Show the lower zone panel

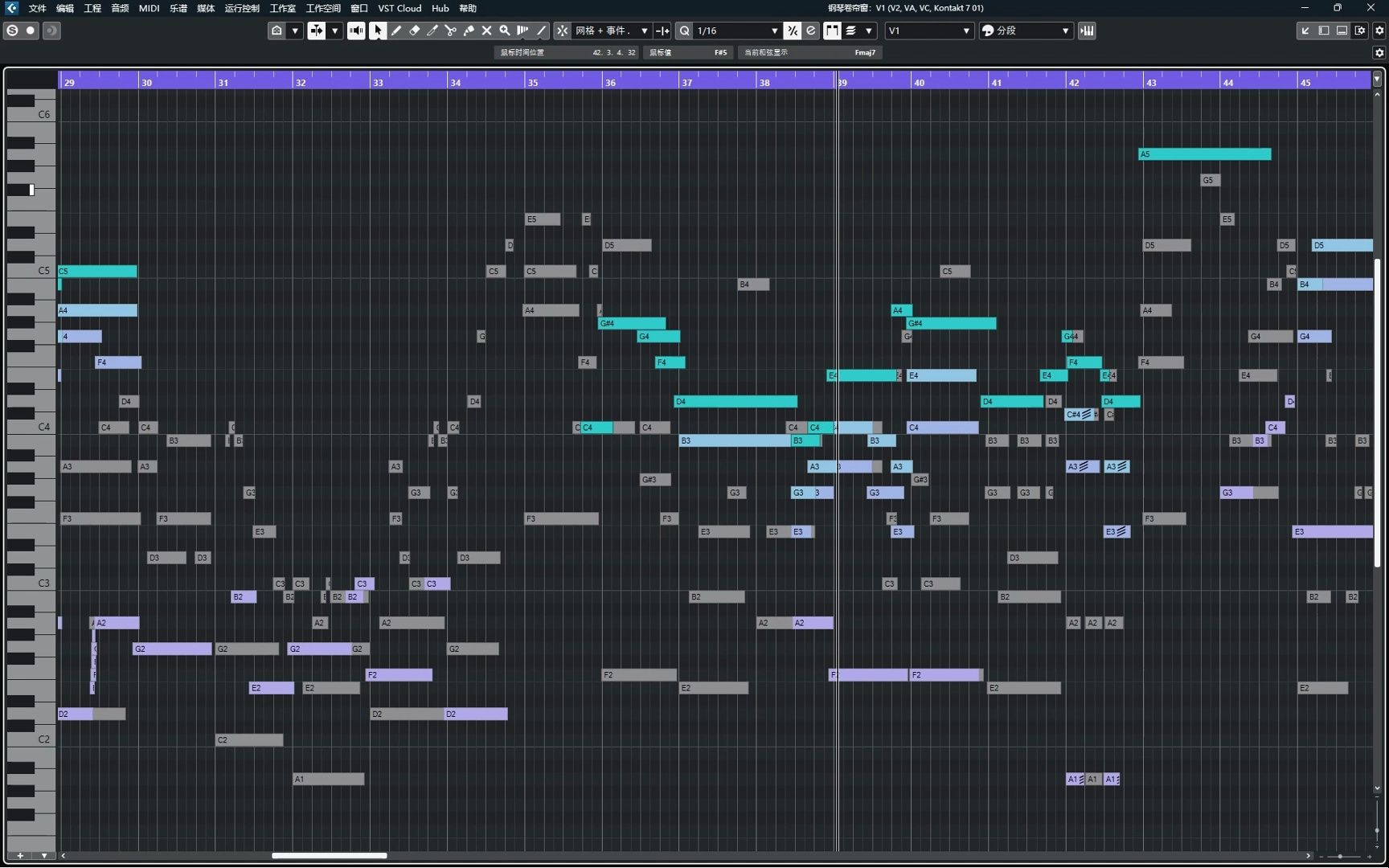click(x=1342, y=31)
